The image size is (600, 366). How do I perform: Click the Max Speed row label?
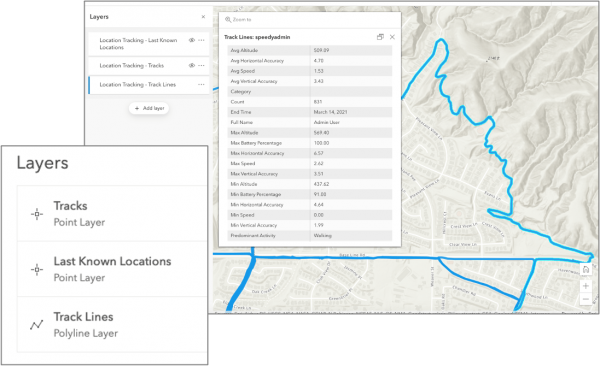pyautogui.click(x=243, y=163)
